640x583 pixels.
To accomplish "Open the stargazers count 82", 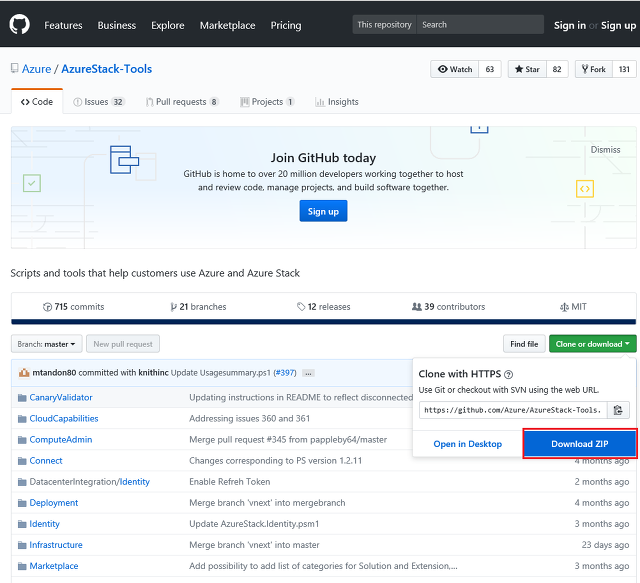I will [x=557, y=69].
